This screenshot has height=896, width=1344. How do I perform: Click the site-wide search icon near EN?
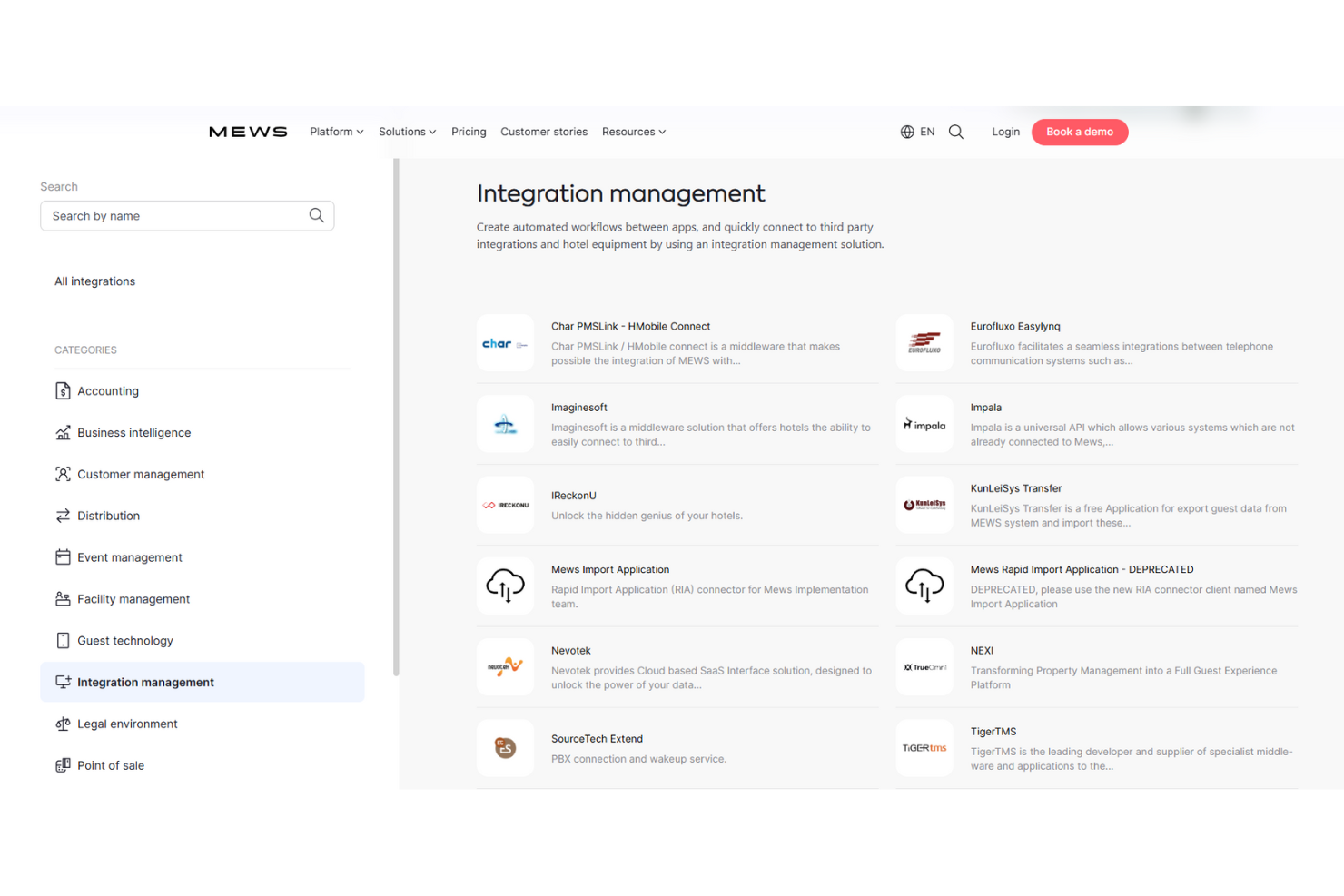[955, 132]
